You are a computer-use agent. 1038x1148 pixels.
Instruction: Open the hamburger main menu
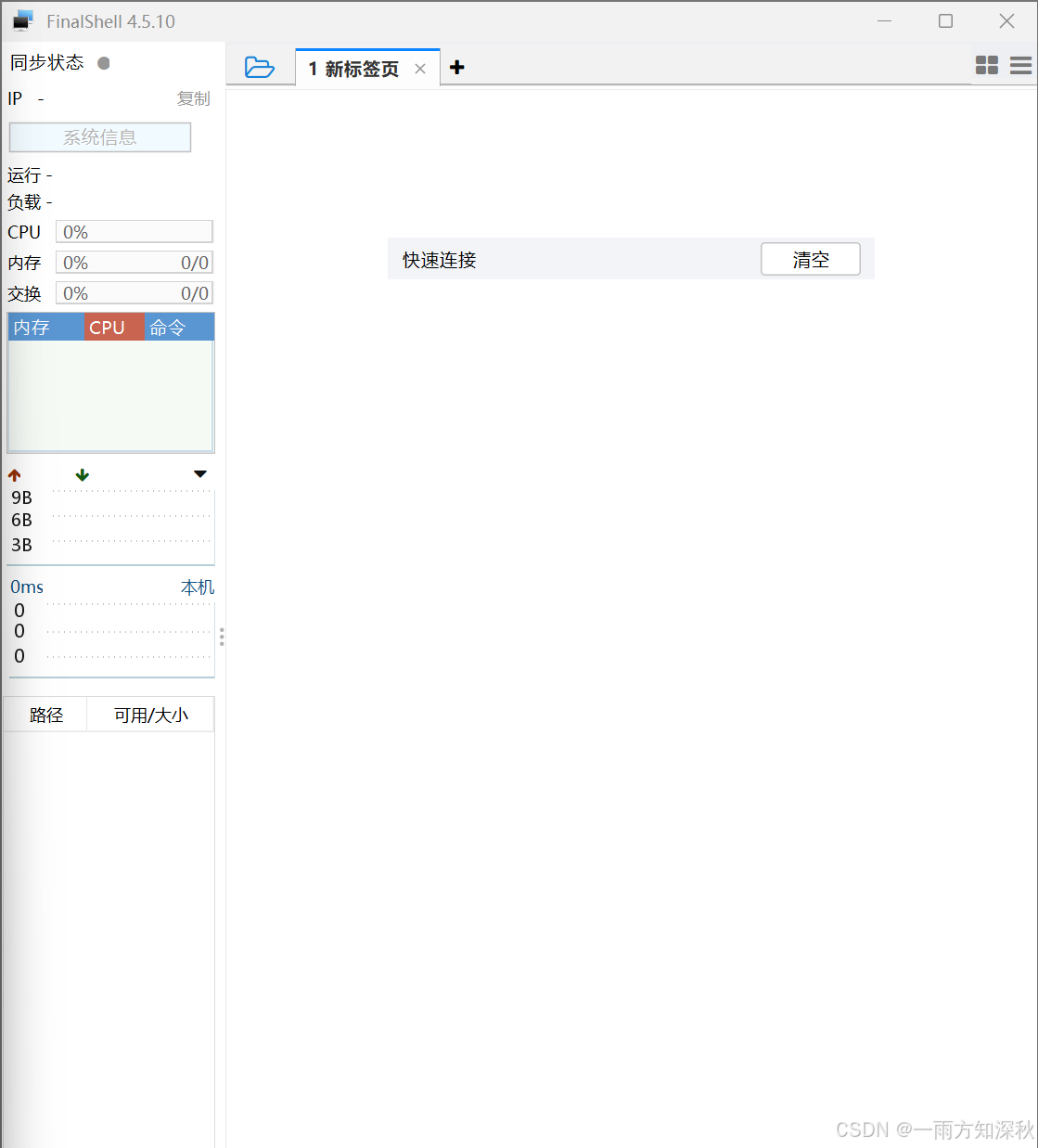point(1020,65)
